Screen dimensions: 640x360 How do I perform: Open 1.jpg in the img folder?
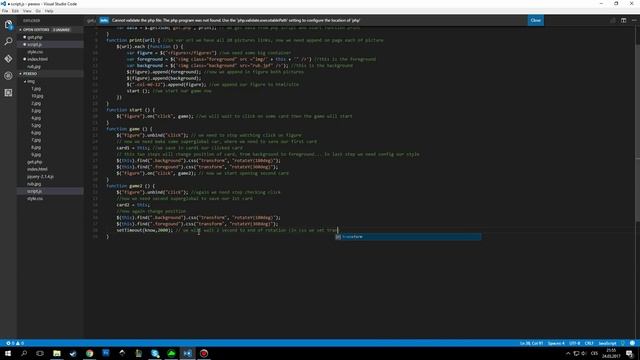[x=36, y=89]
